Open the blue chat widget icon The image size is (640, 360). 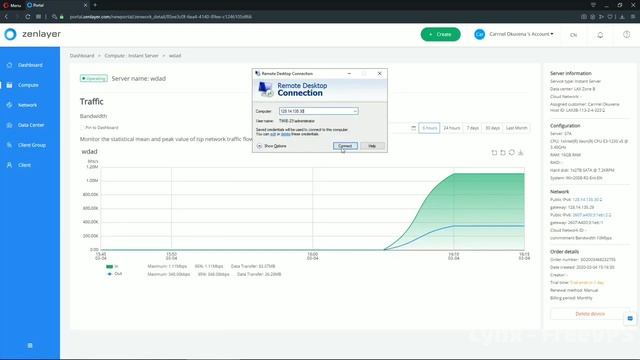coord(630,318)
